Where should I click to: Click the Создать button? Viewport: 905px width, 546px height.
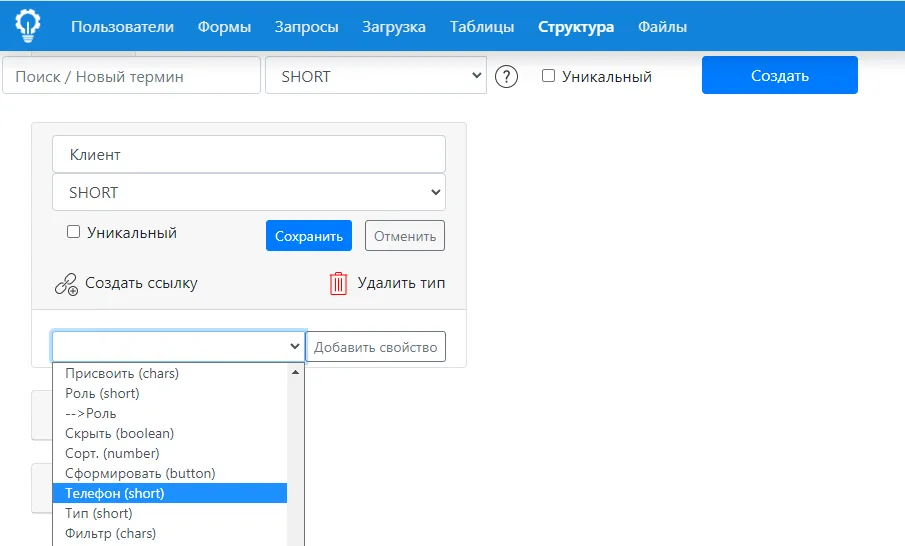(779, 75)
